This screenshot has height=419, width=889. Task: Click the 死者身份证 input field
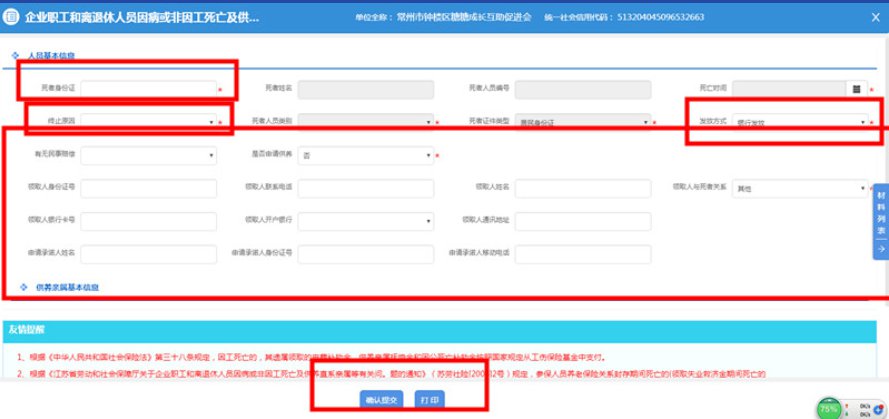[149, 90]
